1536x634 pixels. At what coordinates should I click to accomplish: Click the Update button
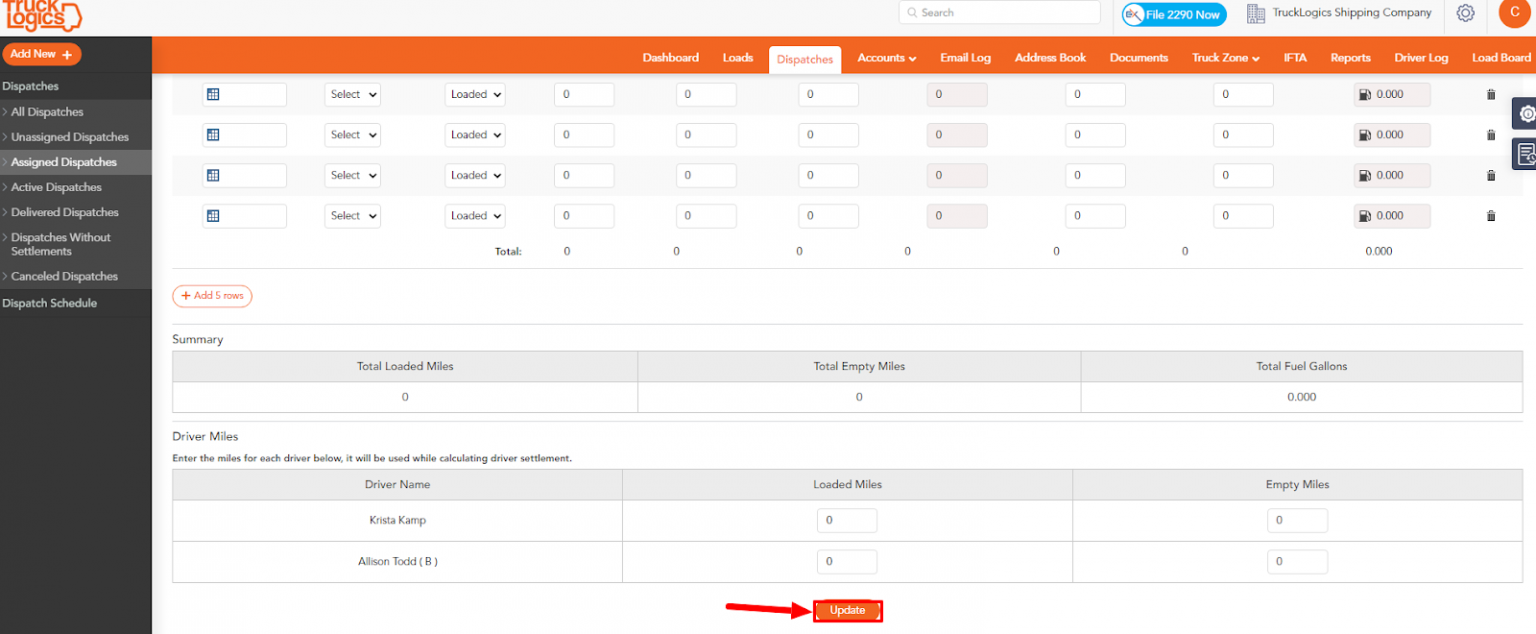[x=847, y=610]
